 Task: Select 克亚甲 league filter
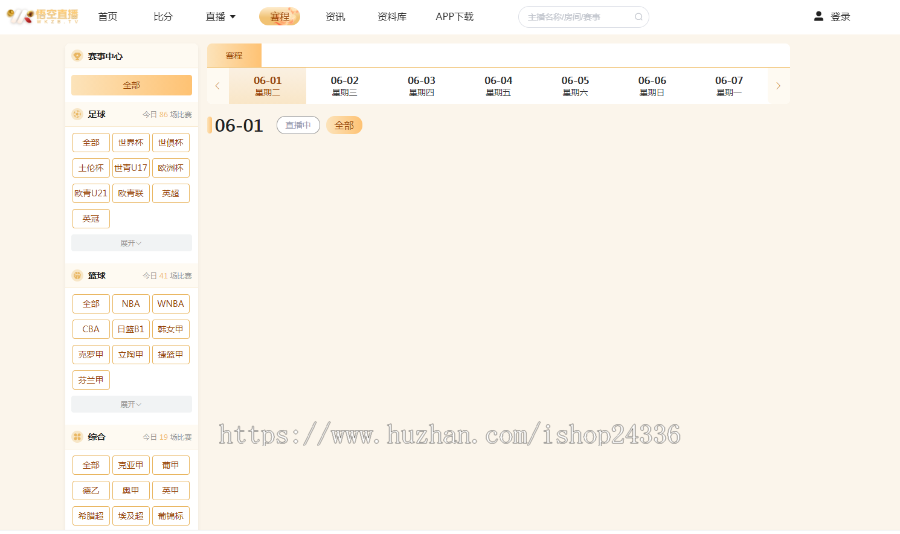131,465
